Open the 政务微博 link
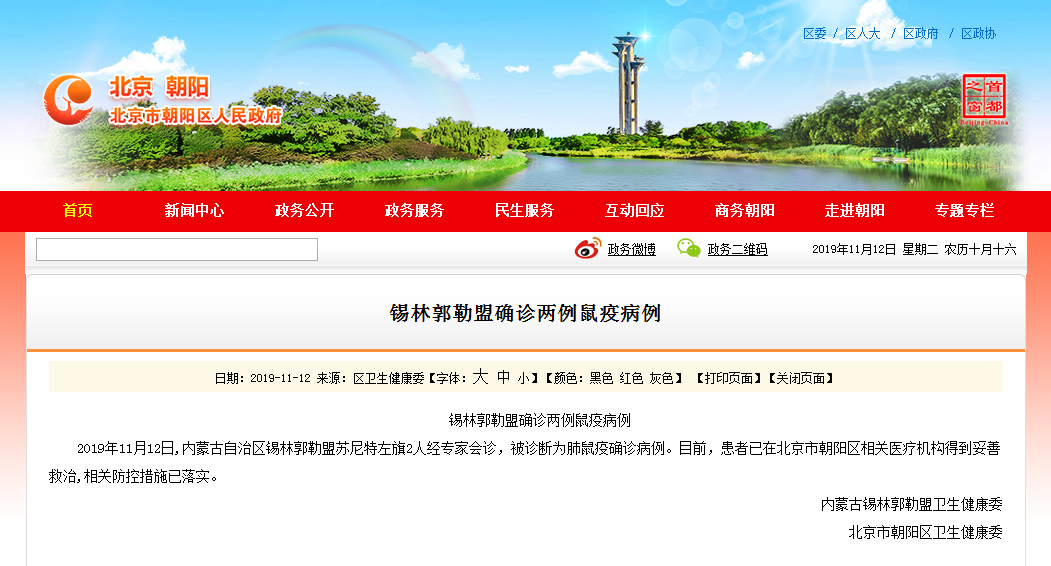The image size is (1051, 566). [x=631, y=249]
